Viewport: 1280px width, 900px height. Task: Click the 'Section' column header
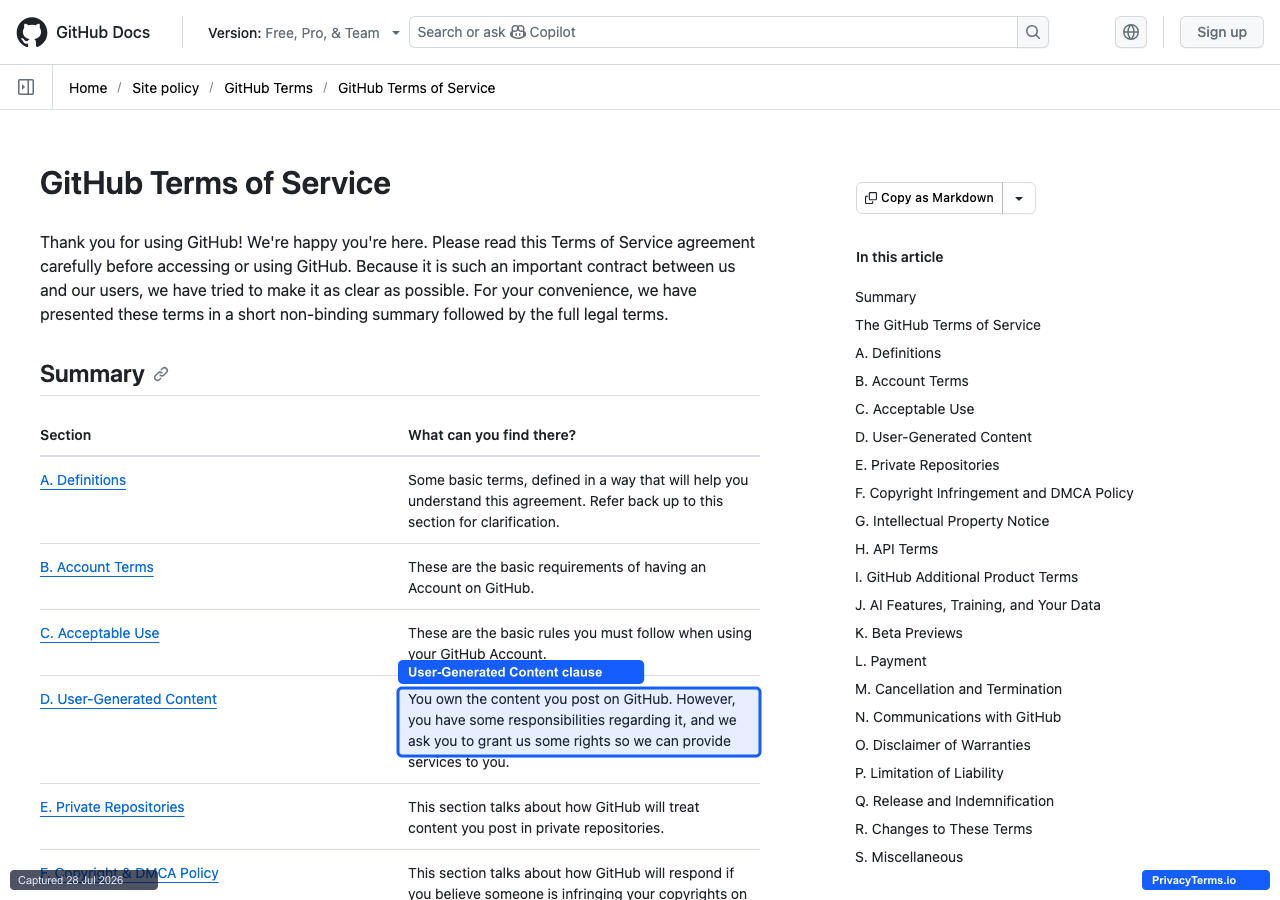[66, 435]
